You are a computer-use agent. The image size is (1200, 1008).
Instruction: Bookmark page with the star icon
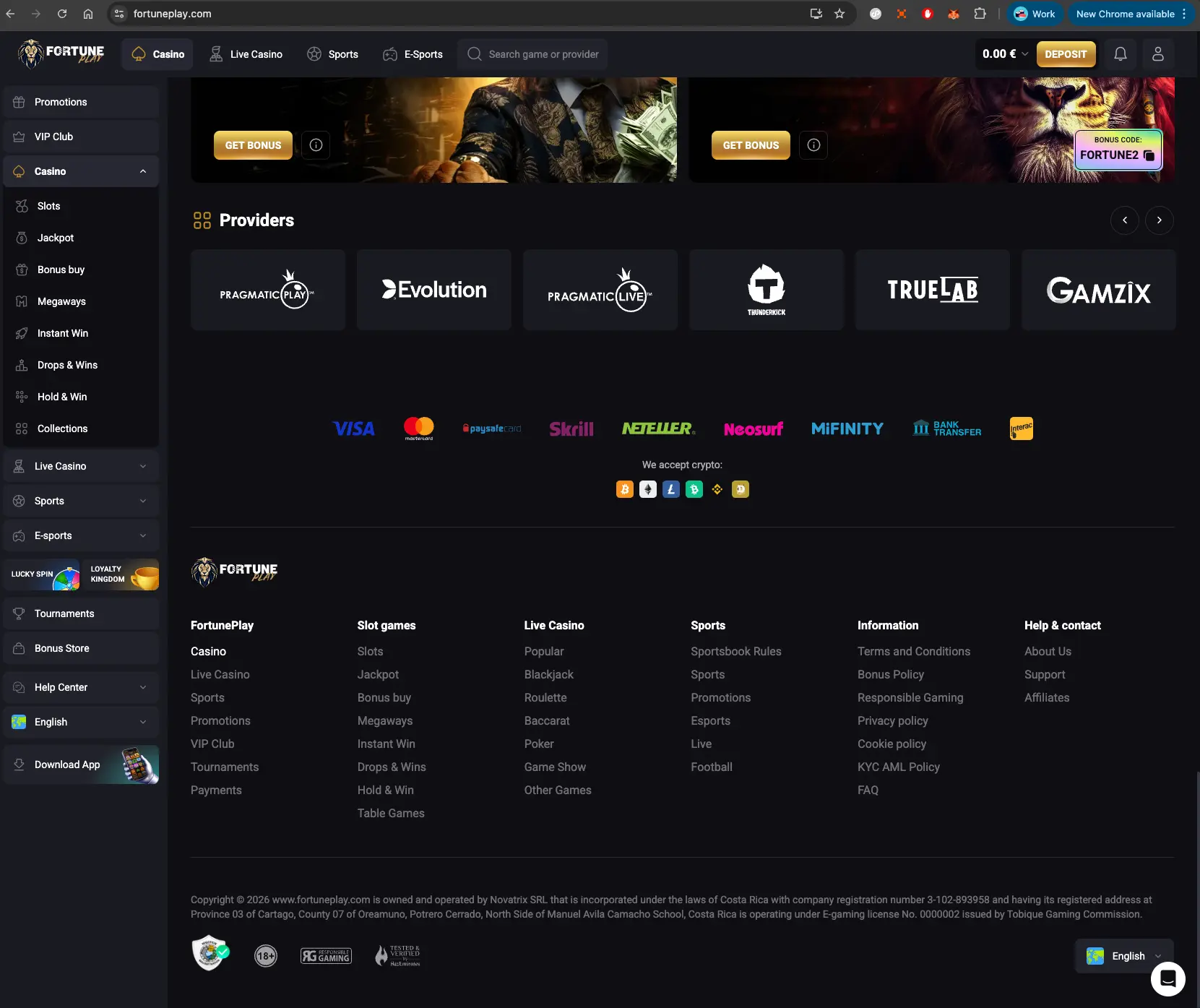click(x=839, y=14)
